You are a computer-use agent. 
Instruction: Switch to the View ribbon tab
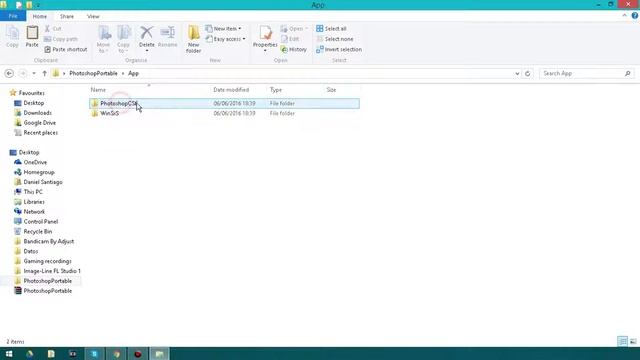click(93, 16)
